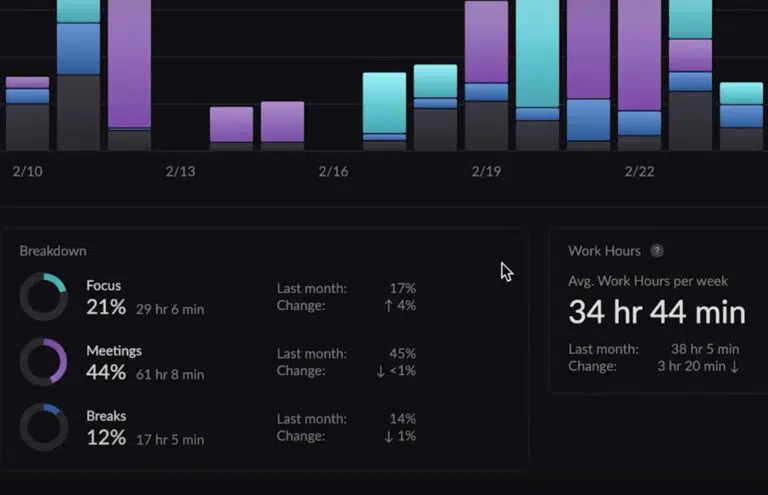Click the Work Hours panel title
The height and width of the screenshot is (495, 768).
[x=604, y=251]
